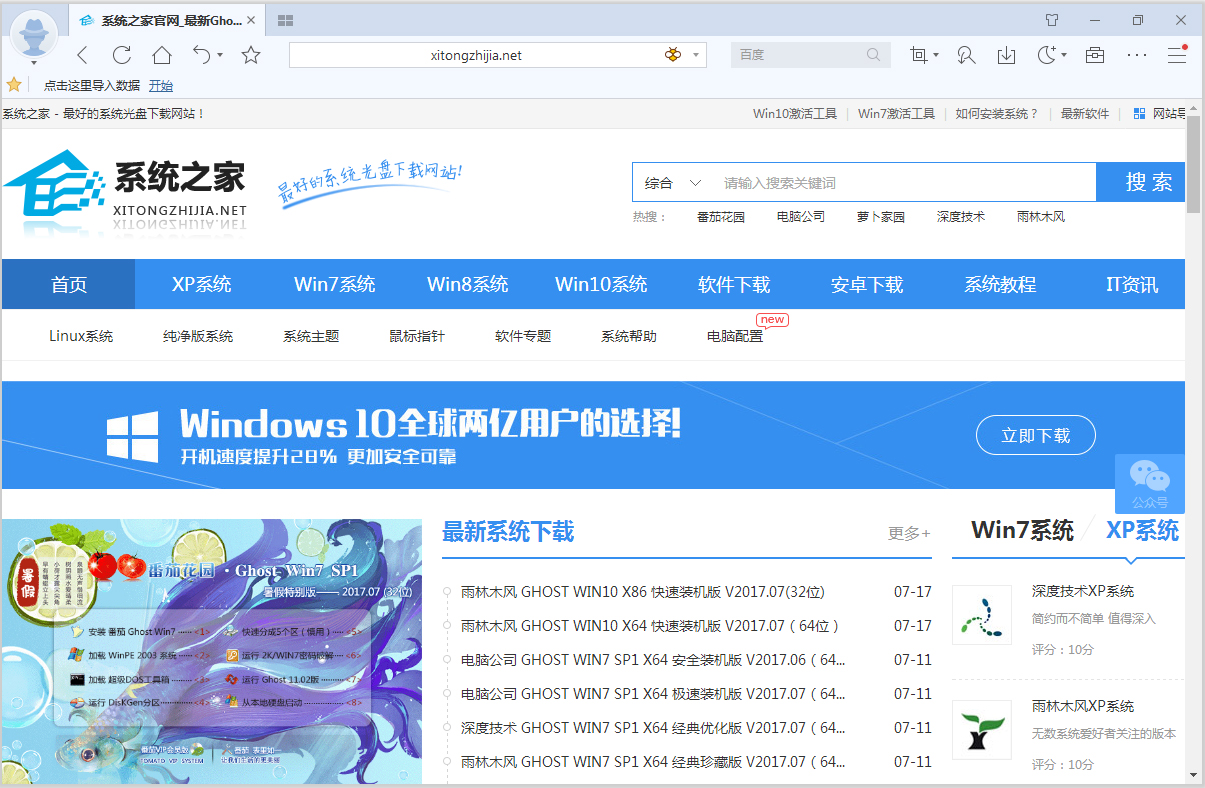The image size is (1205, 788).
Task: Open the 安卓下载 nav item
Action: (867, 284)
